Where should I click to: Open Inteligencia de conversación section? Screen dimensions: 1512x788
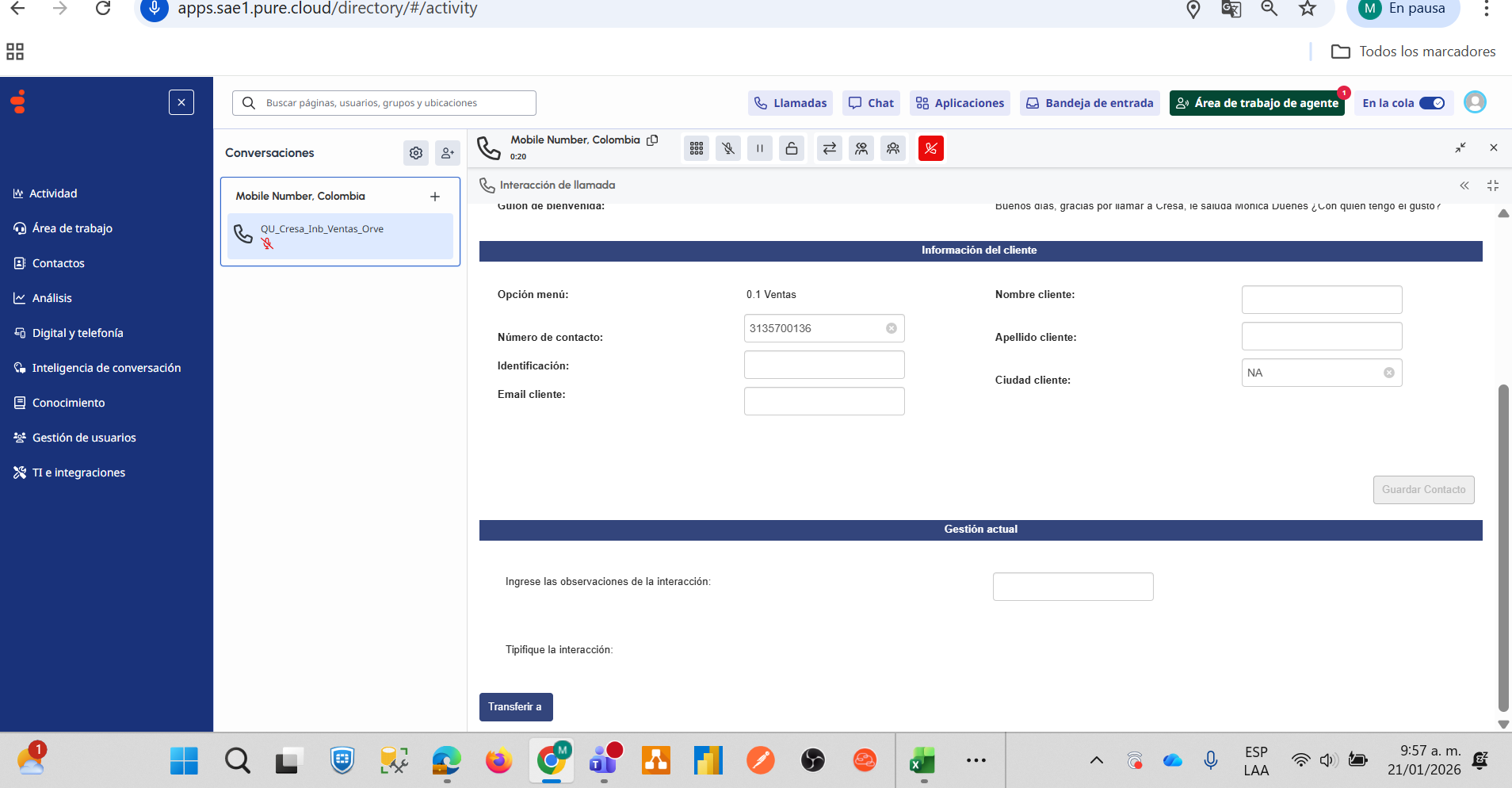[x=97, y=368]
